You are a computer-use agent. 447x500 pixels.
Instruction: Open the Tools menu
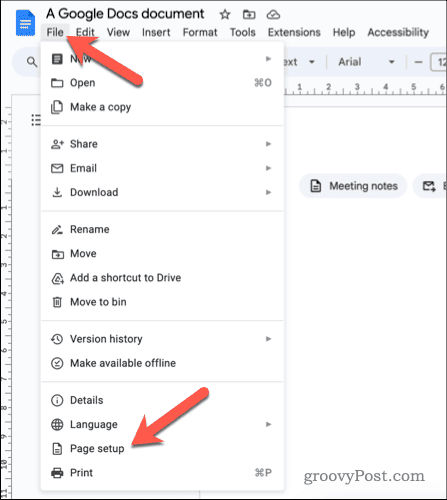pos(243,32)
